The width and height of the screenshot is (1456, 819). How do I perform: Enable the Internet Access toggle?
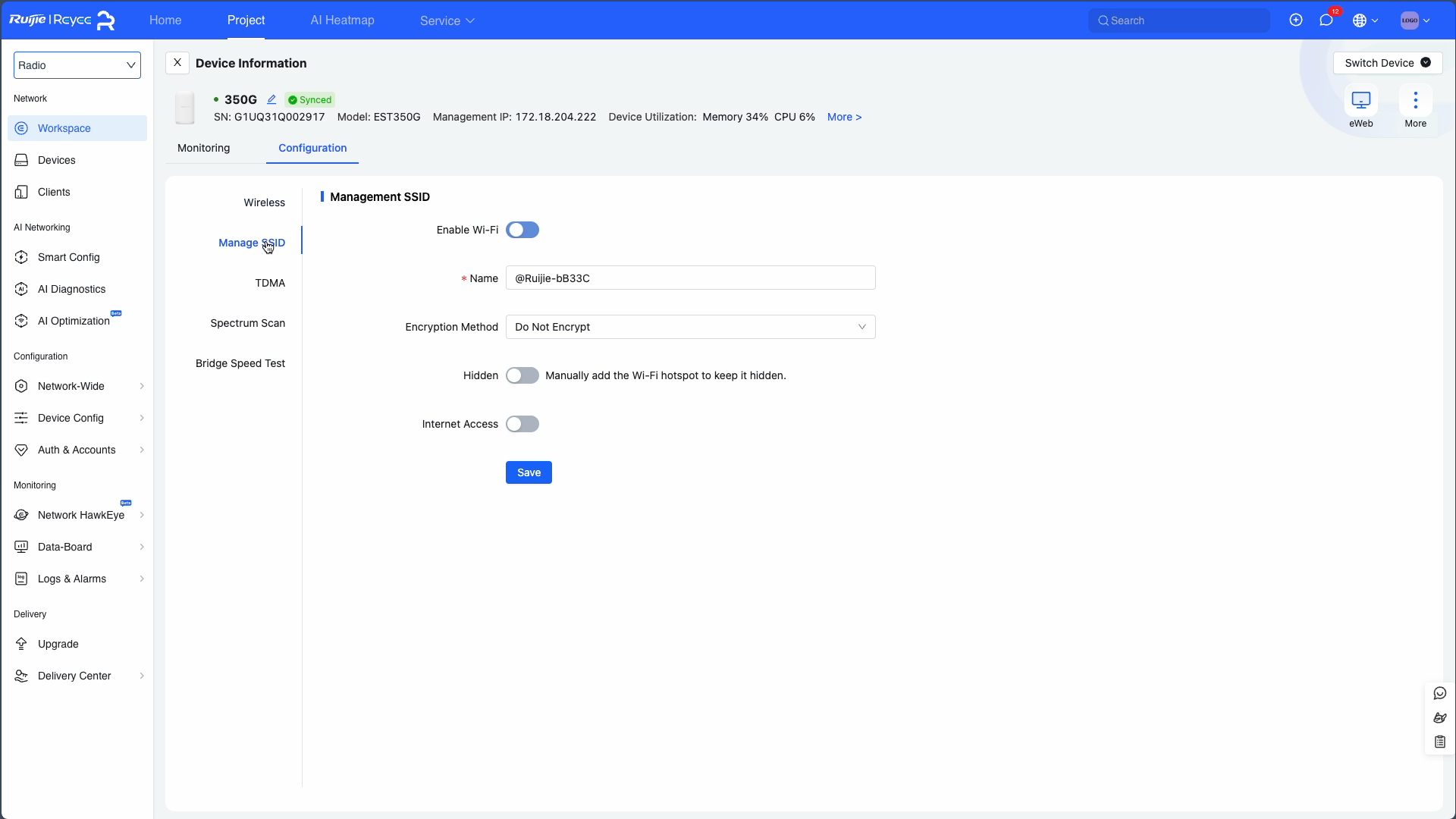(x=522, y=424)
